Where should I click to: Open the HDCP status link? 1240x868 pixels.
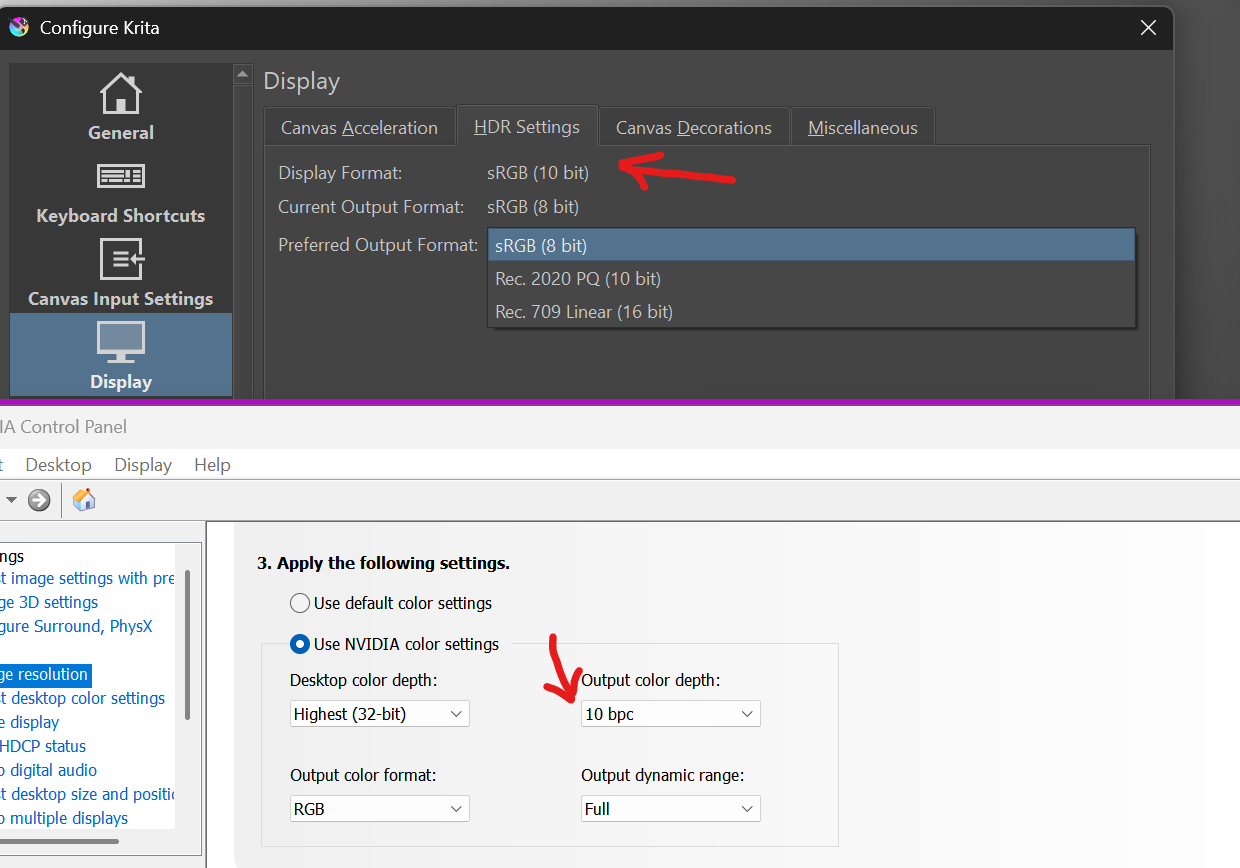[x=43, y=746]
